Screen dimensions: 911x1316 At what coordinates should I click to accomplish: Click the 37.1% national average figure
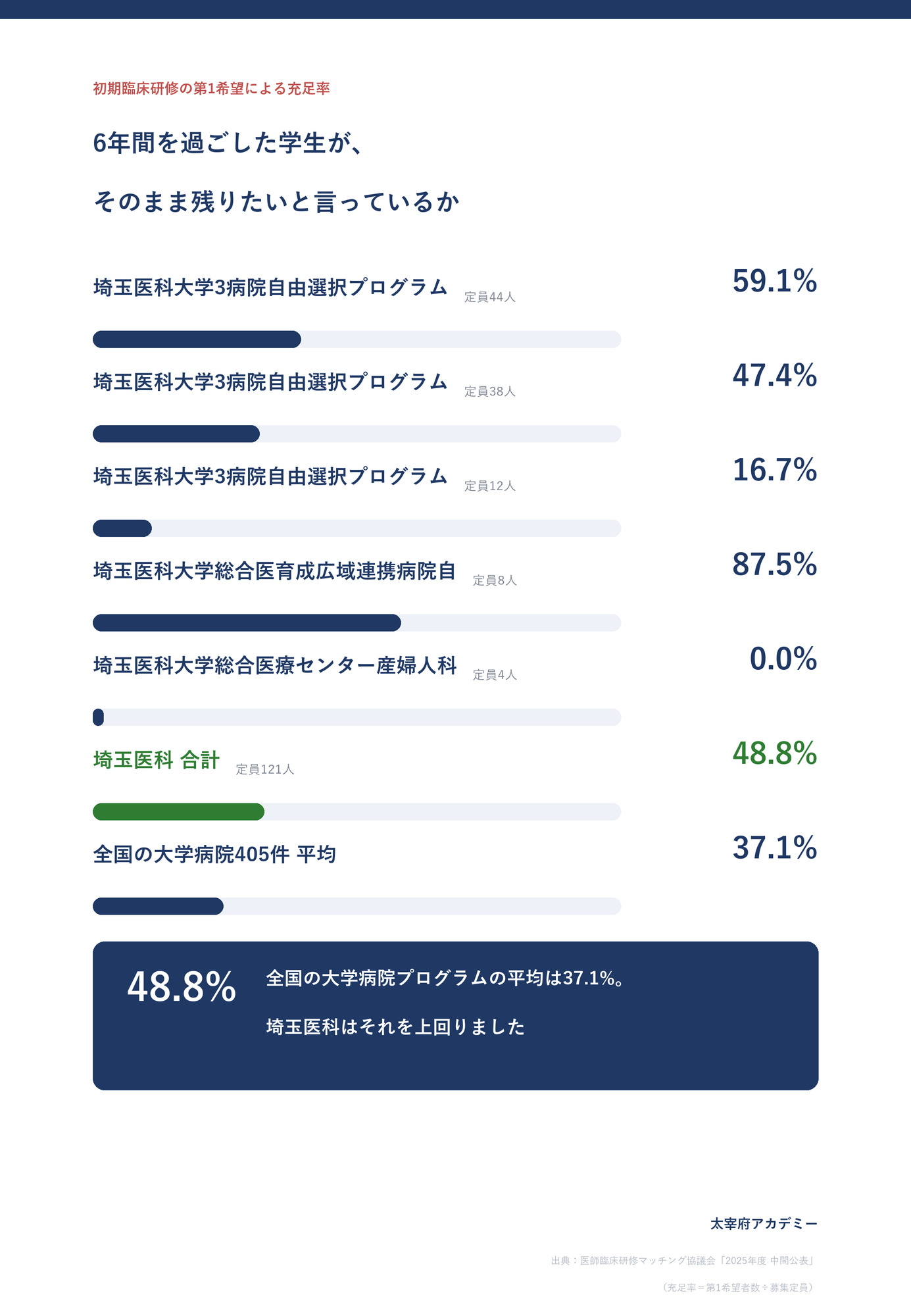coord(774,848)
